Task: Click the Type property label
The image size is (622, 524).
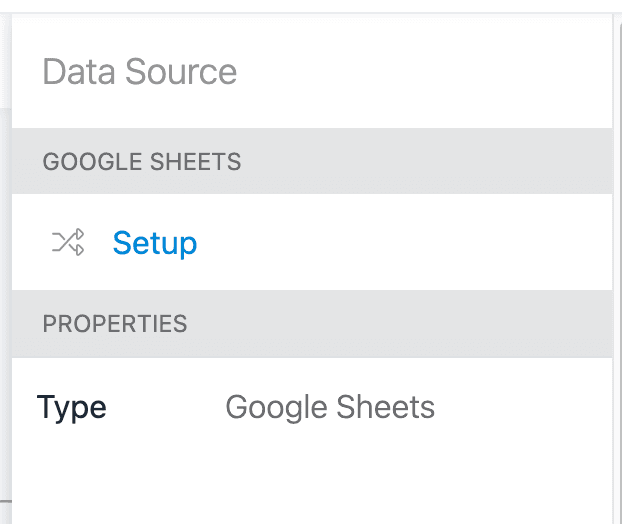Action: point(72,408)
